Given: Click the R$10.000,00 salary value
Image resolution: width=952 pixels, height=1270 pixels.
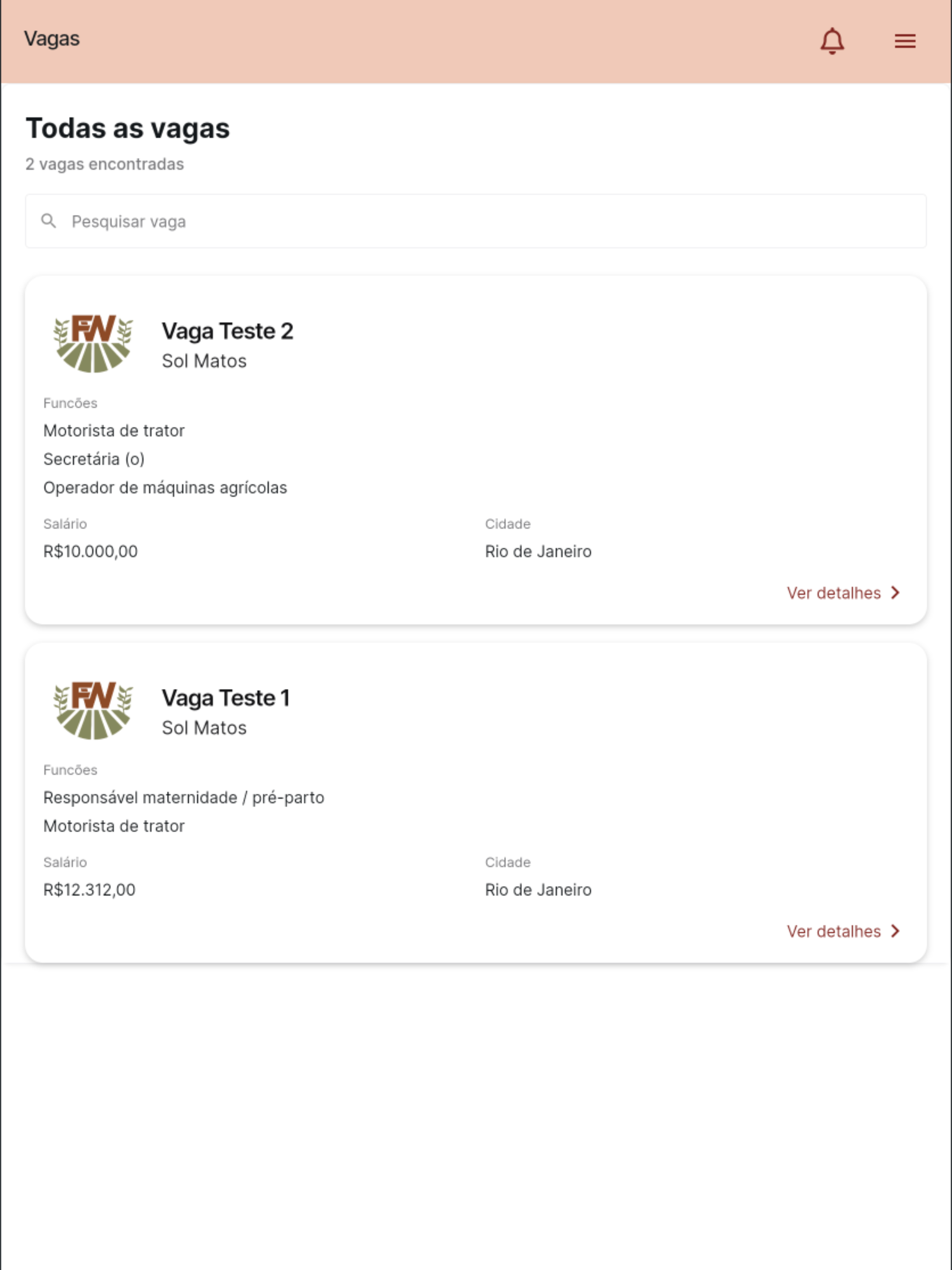Looking at the screenshot, I should pyautogui.click(x=90, y=551).
